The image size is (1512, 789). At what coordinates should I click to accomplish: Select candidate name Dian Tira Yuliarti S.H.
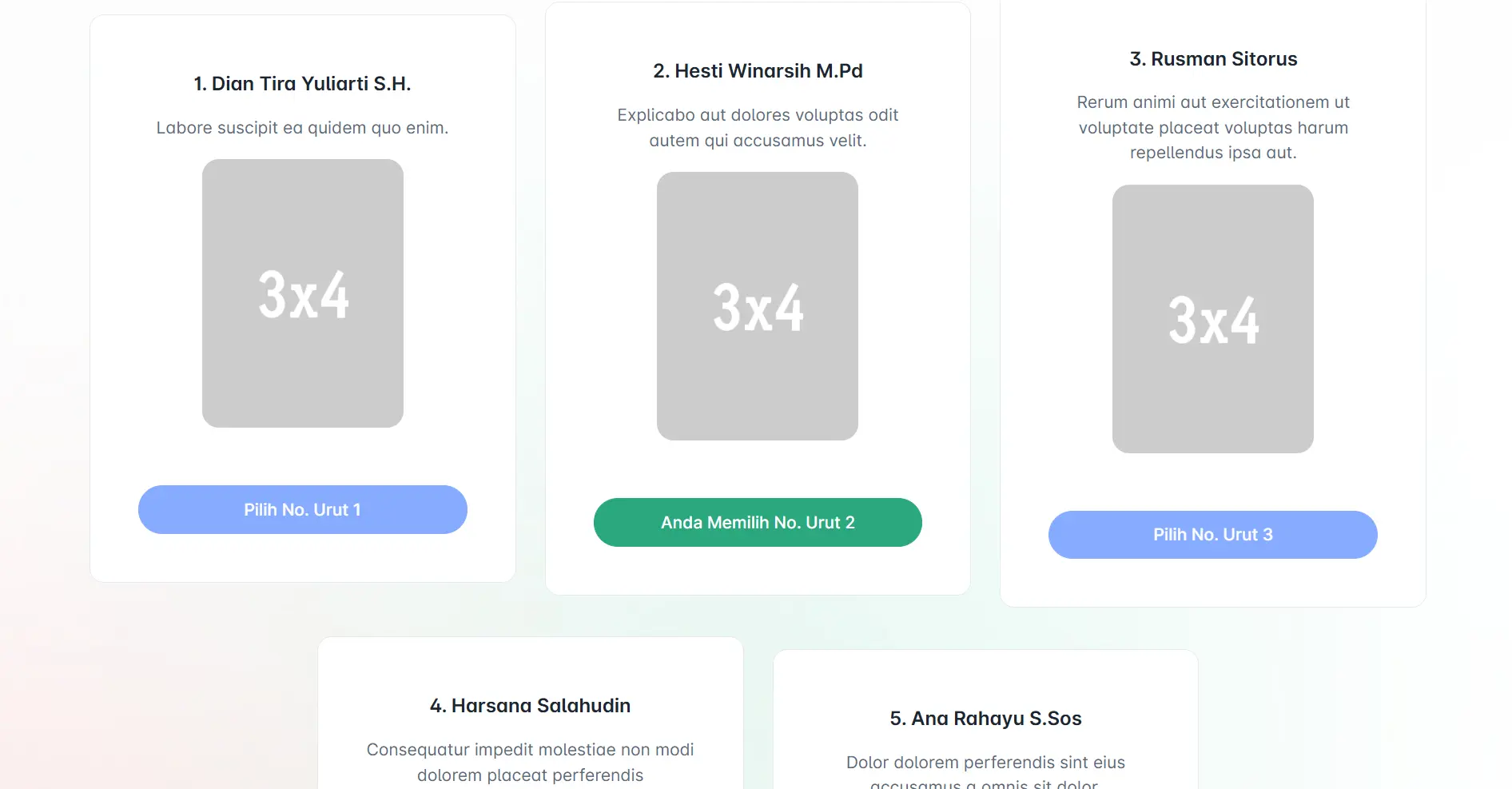pos(301,82)
